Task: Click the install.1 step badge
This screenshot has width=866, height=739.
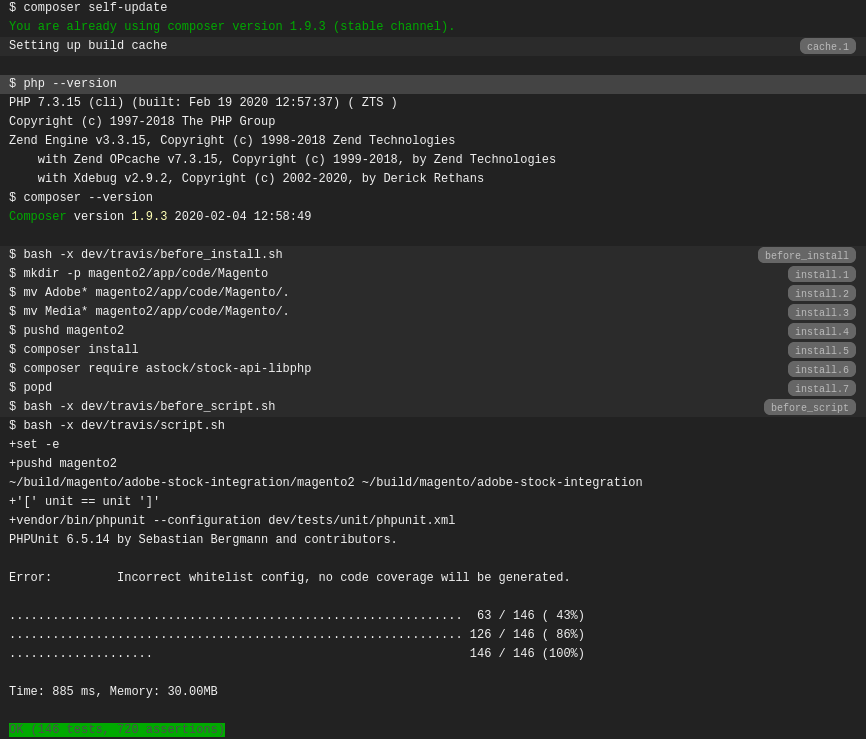Action: [x=821, y=274]
